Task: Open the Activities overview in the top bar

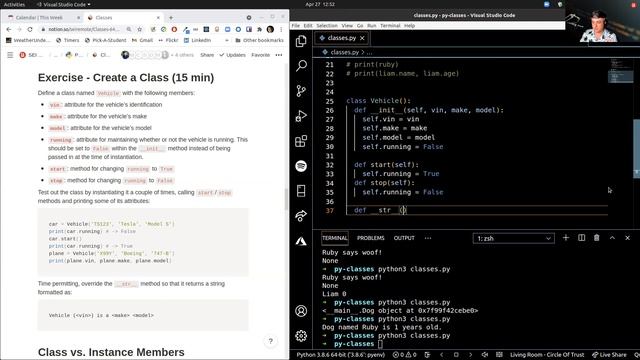Action: (x=14, y=4)
